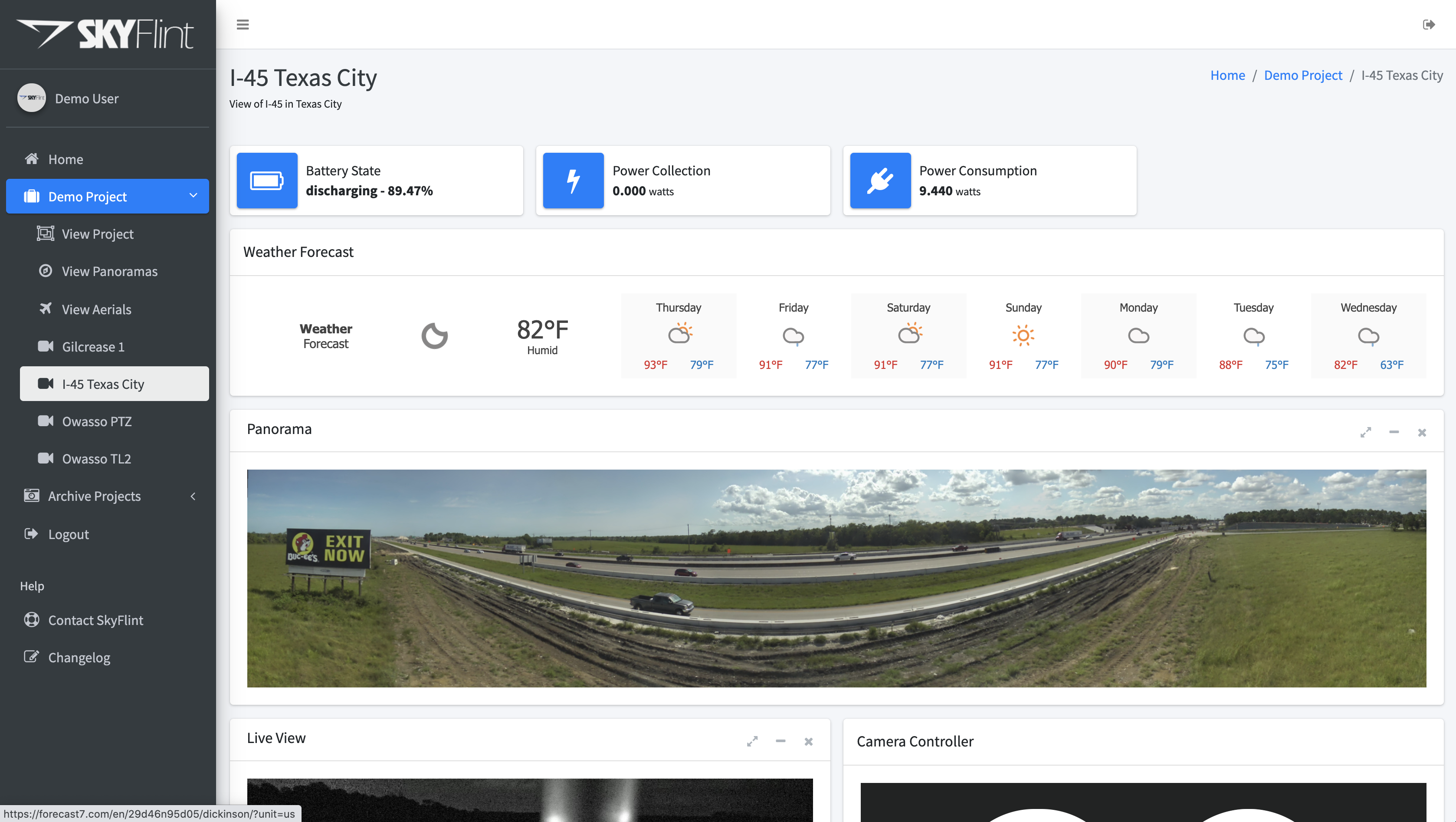Click the Home breadcrumb link
1456x822 pixels.
point(1227,75)
